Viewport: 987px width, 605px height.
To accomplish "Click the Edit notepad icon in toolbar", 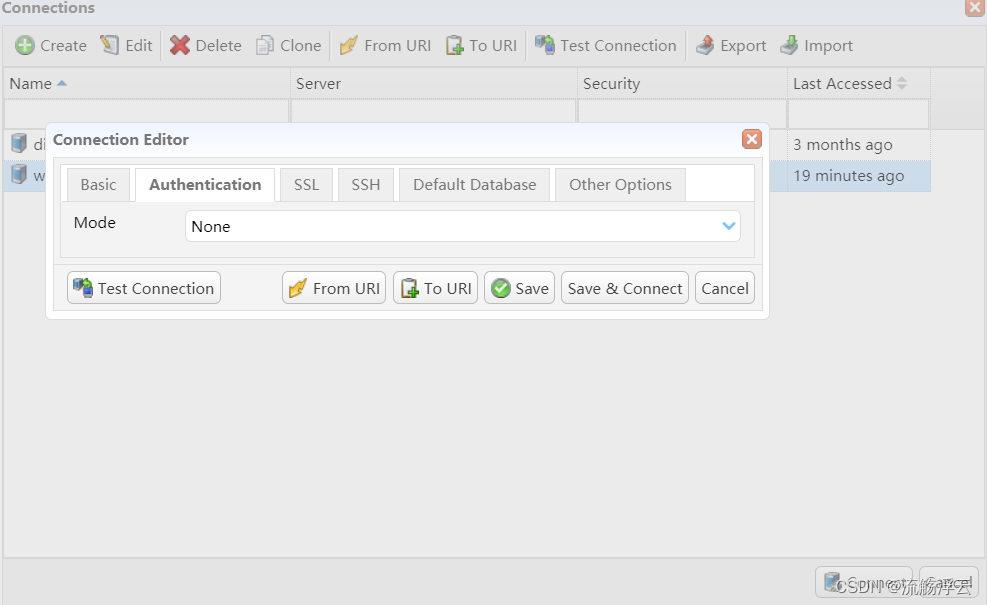I will 110,45.
